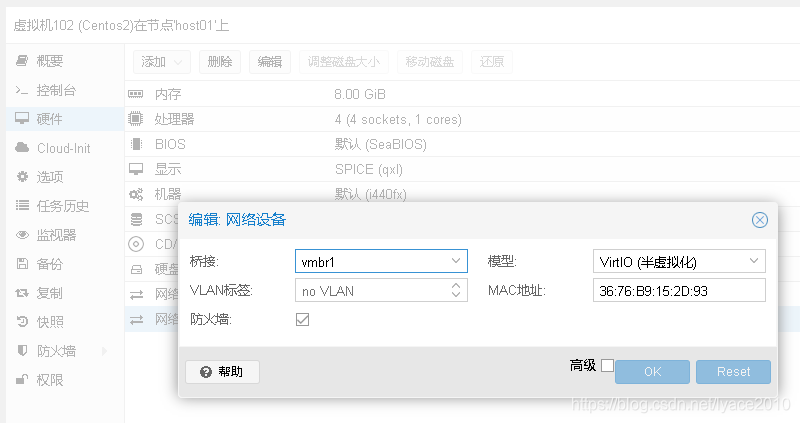Click the CPU chip icon in 处理器 row
The image size is (800, 423).
pyautogui.click(x=136, y=119)
